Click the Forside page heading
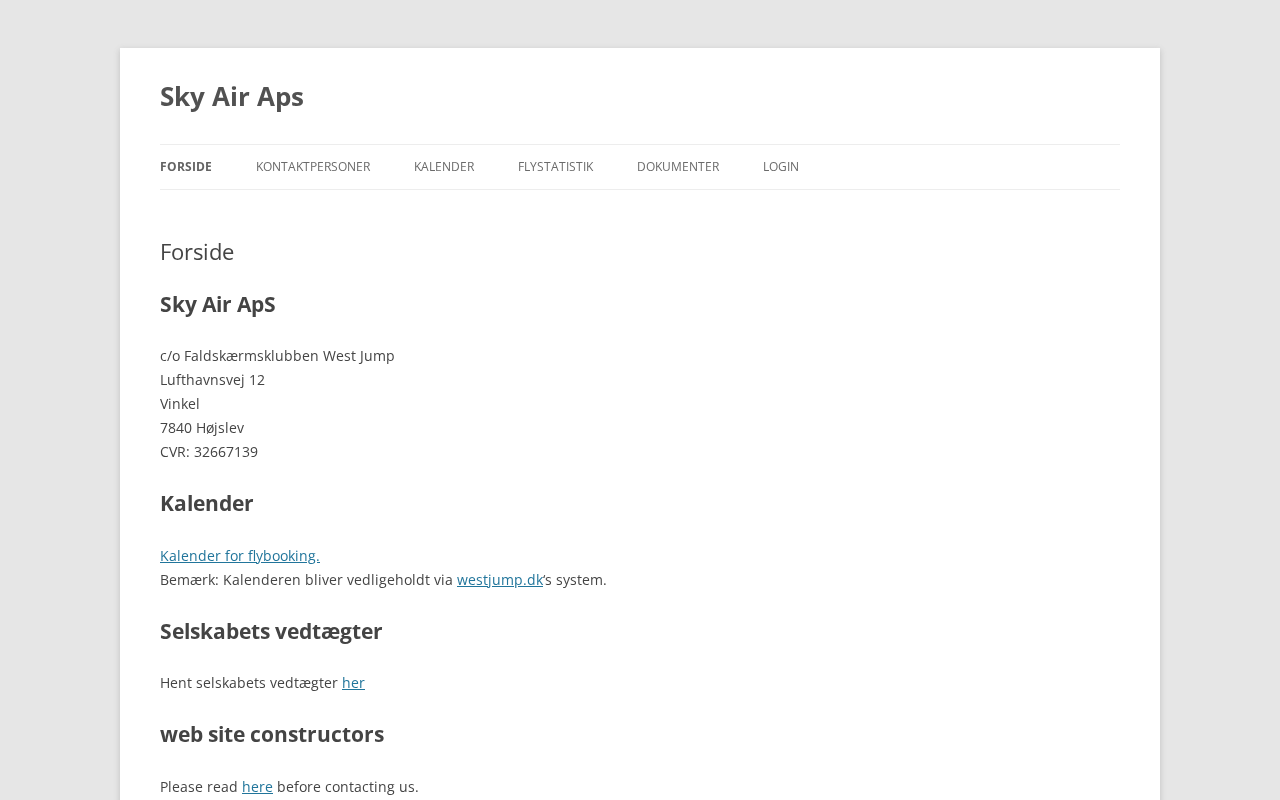The height and width of the screenshot is (800, 1280). click(197, 252)
